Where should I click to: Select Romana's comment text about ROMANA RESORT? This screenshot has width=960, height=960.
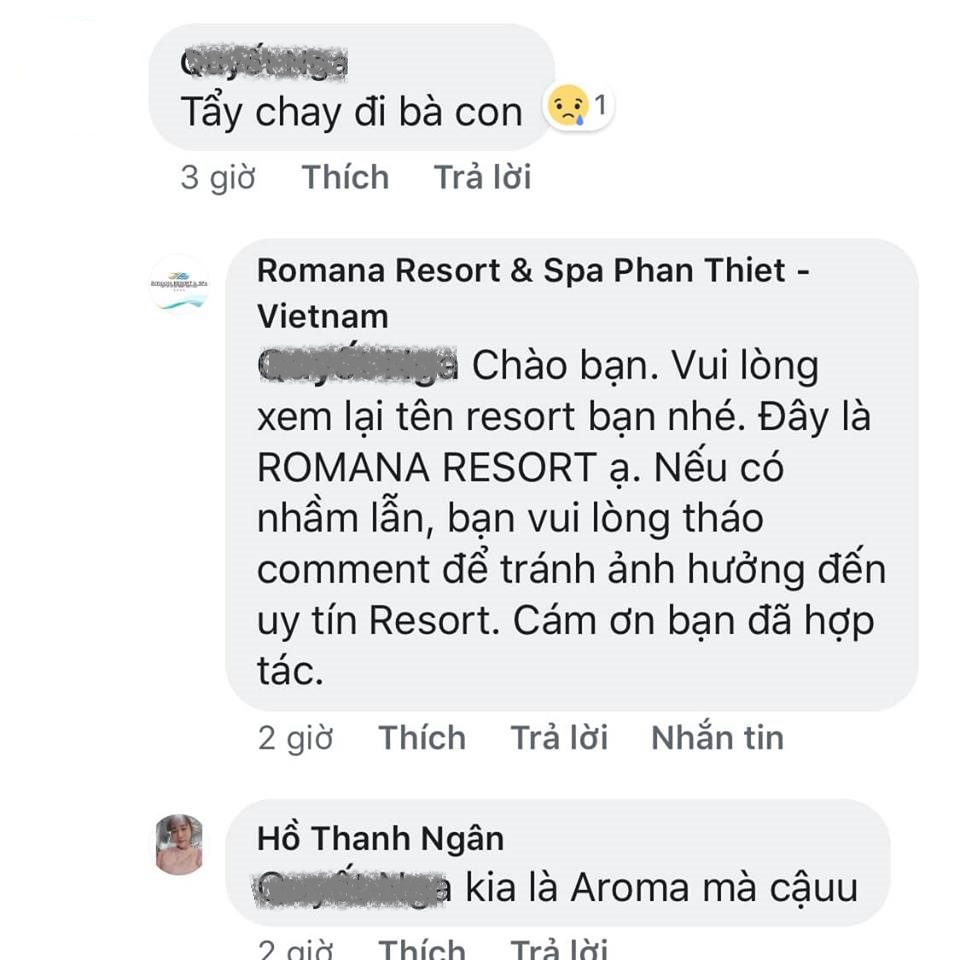click(571, 518)
